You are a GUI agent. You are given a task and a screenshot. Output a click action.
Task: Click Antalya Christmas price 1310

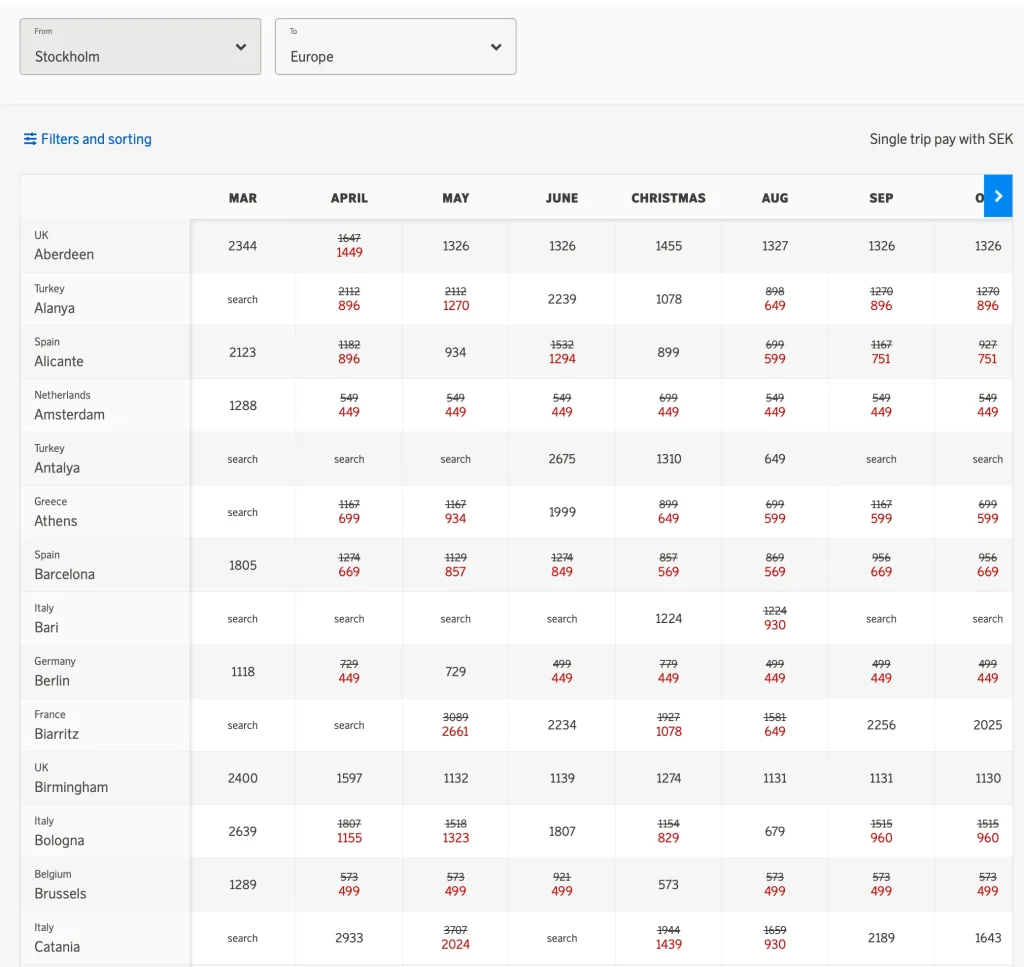pyautogui.click(x=669, y=459)
